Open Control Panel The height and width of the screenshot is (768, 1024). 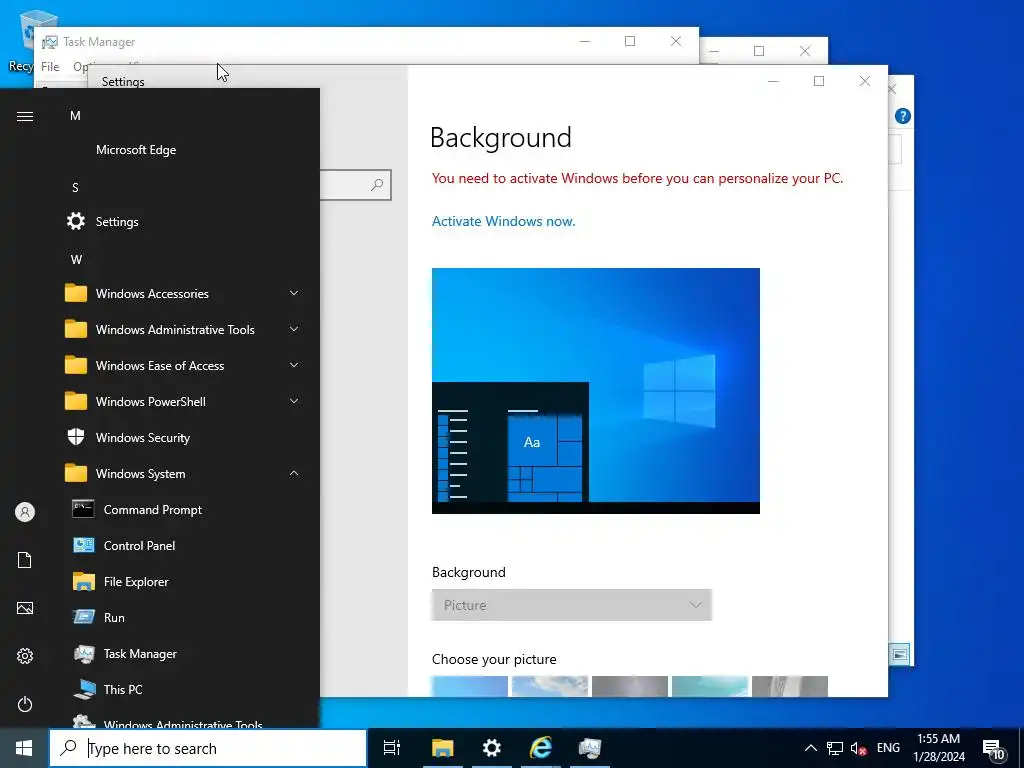tap(139, 545)
